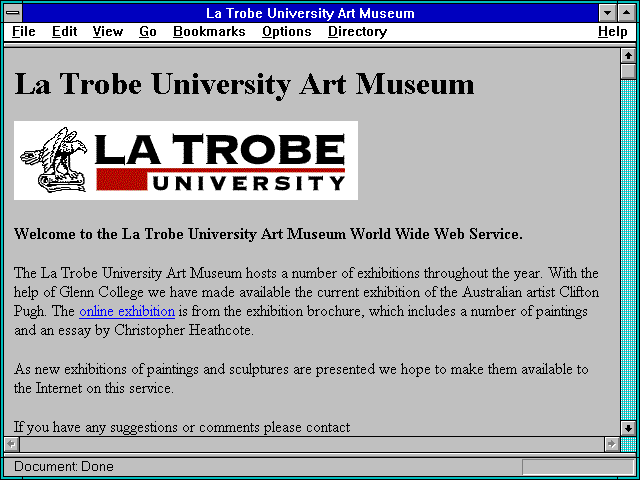Click the vertical scrollbar down arrow
This screenshot has height=480, width=640.
pos(628,428)
